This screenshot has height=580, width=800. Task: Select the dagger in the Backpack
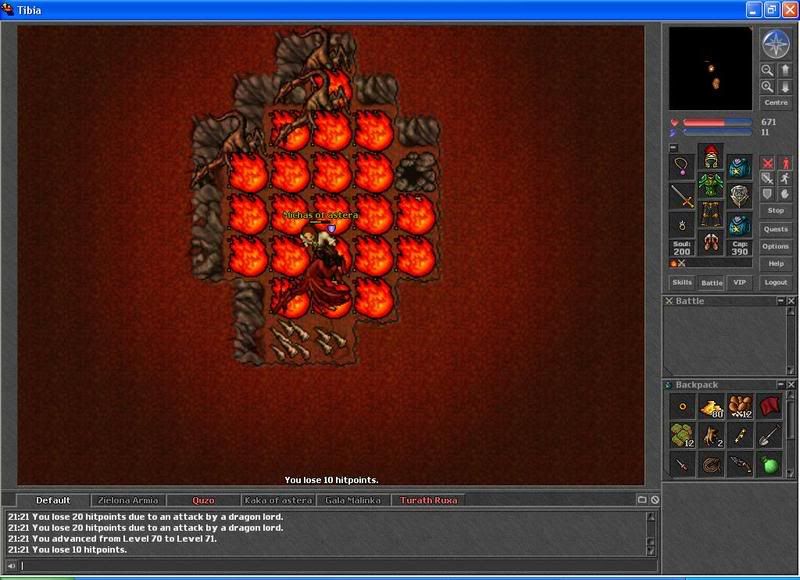point(683,465)
